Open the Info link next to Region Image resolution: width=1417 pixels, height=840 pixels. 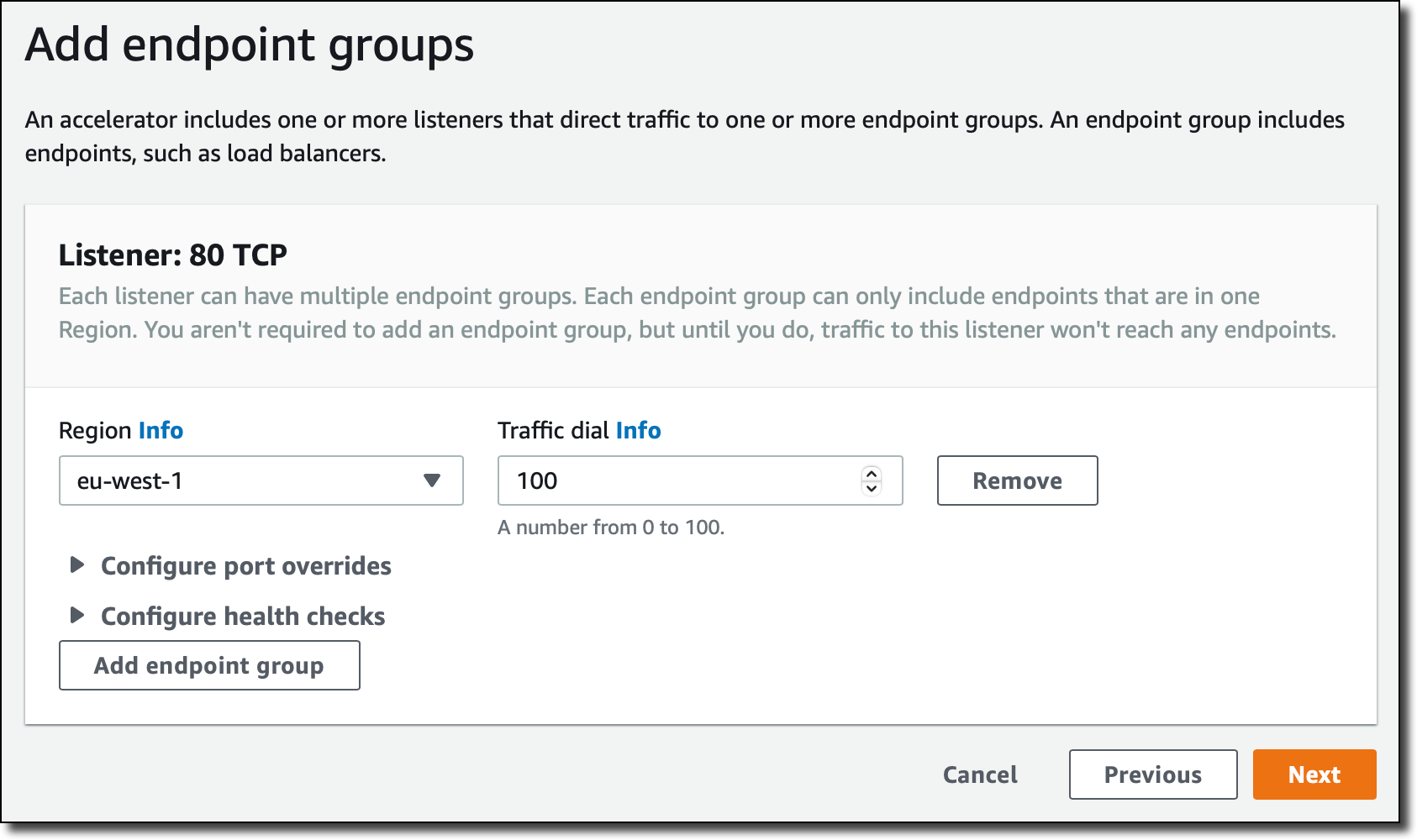(x=161, y=430)
